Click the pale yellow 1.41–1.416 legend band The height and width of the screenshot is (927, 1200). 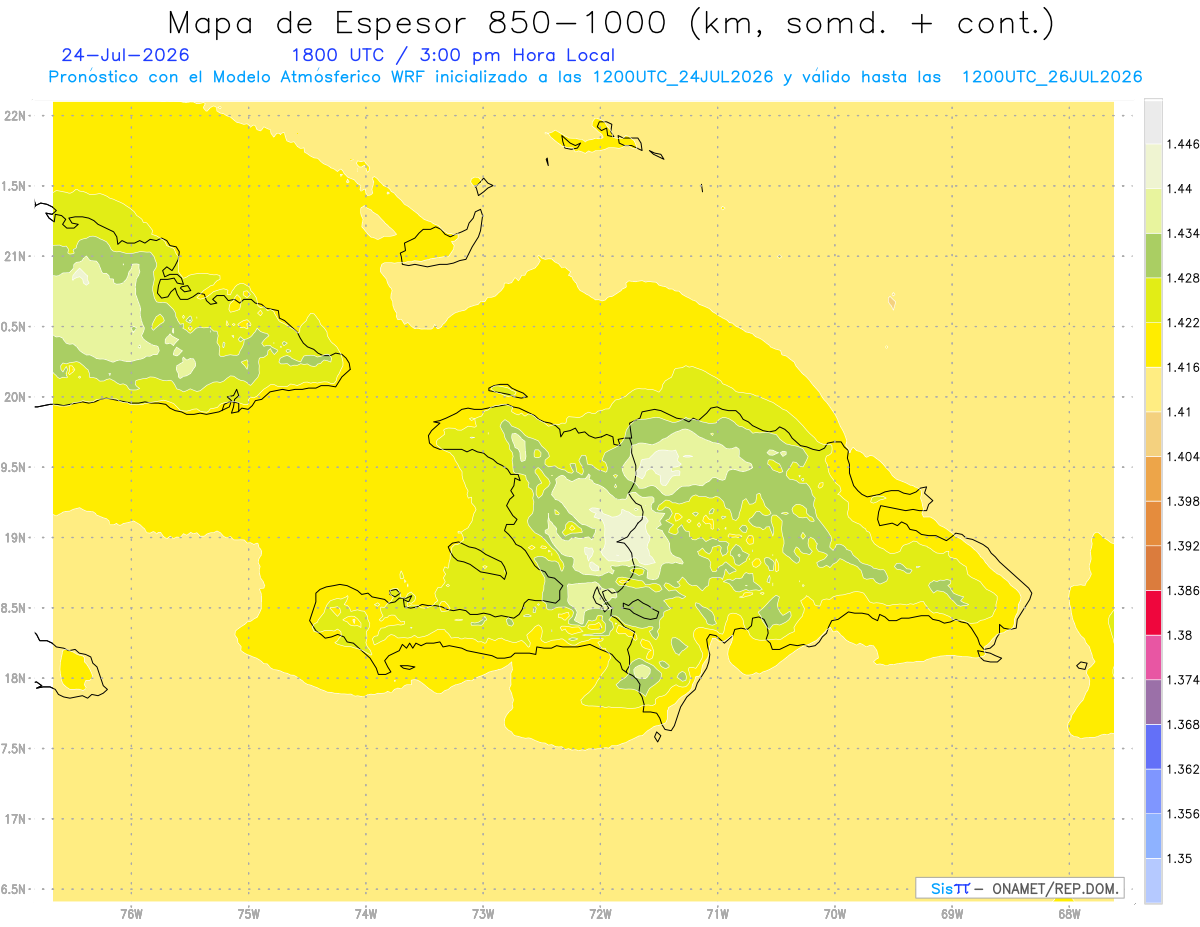point(1153,389)
